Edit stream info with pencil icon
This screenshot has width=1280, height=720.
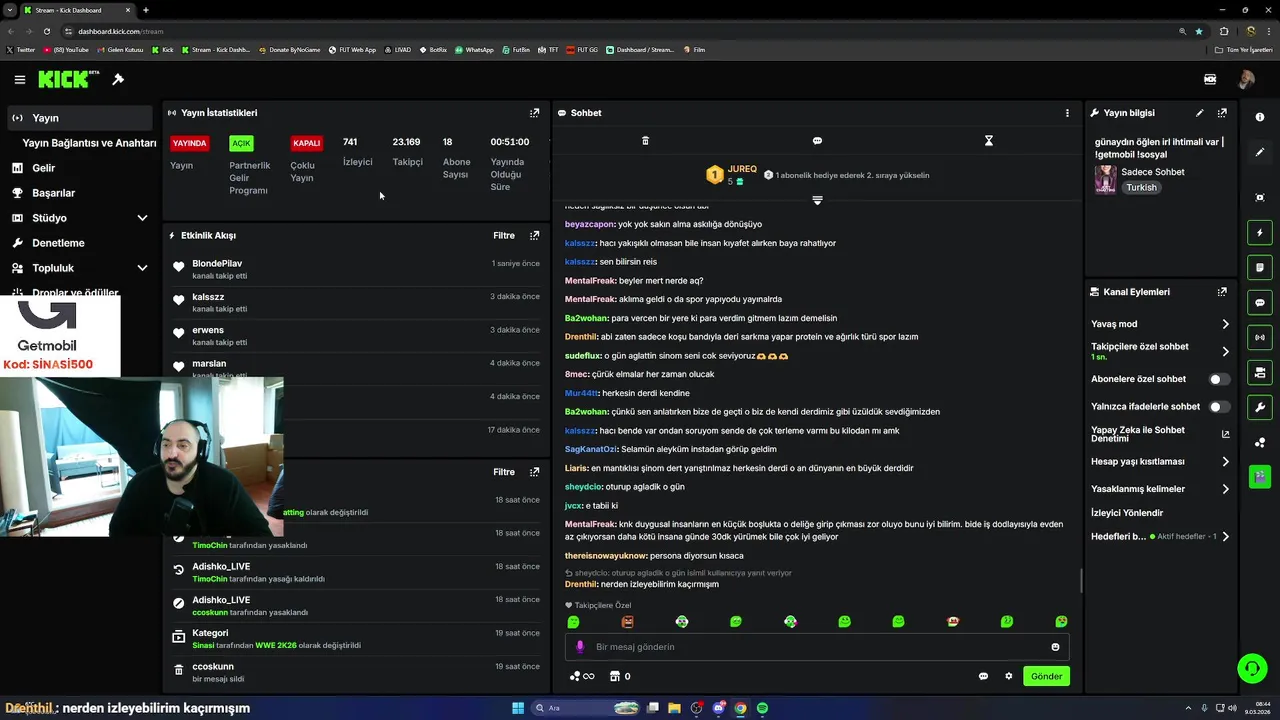tap(1200, 113)
